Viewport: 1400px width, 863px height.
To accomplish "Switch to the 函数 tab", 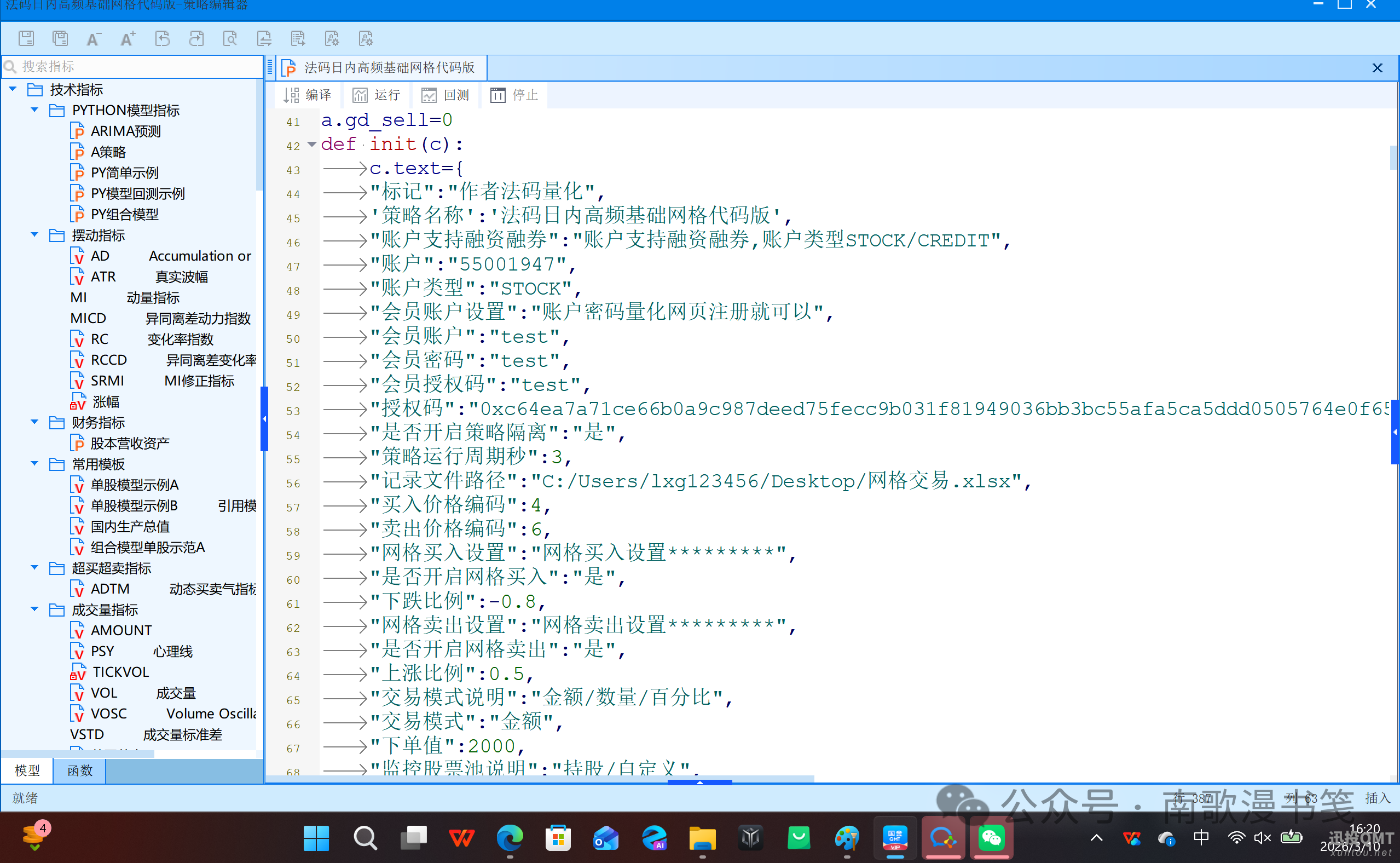I will point(79,770).
